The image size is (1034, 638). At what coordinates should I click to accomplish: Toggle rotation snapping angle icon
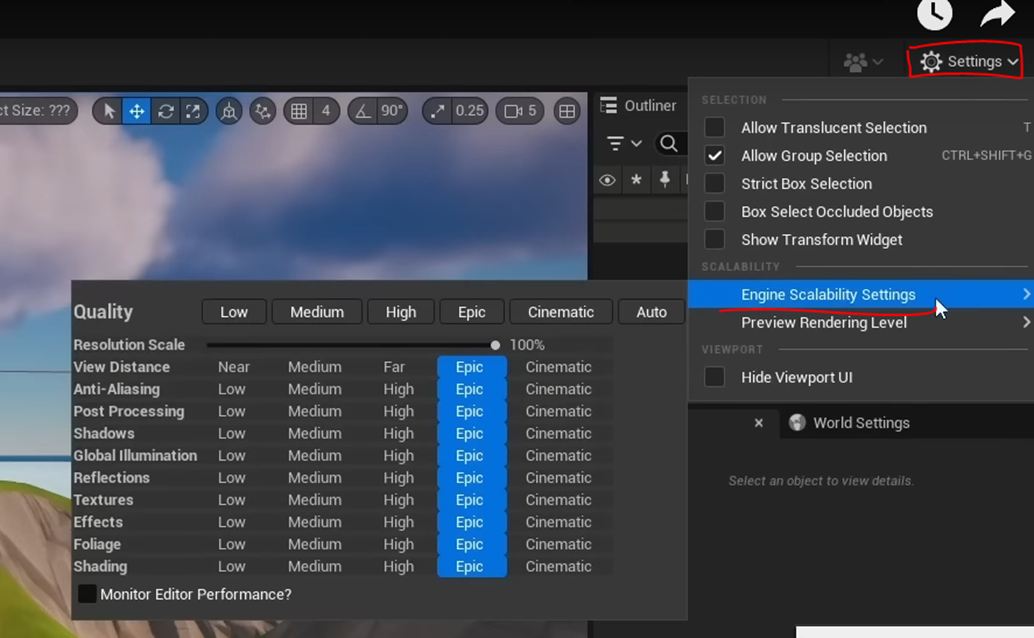pos(363,111)
